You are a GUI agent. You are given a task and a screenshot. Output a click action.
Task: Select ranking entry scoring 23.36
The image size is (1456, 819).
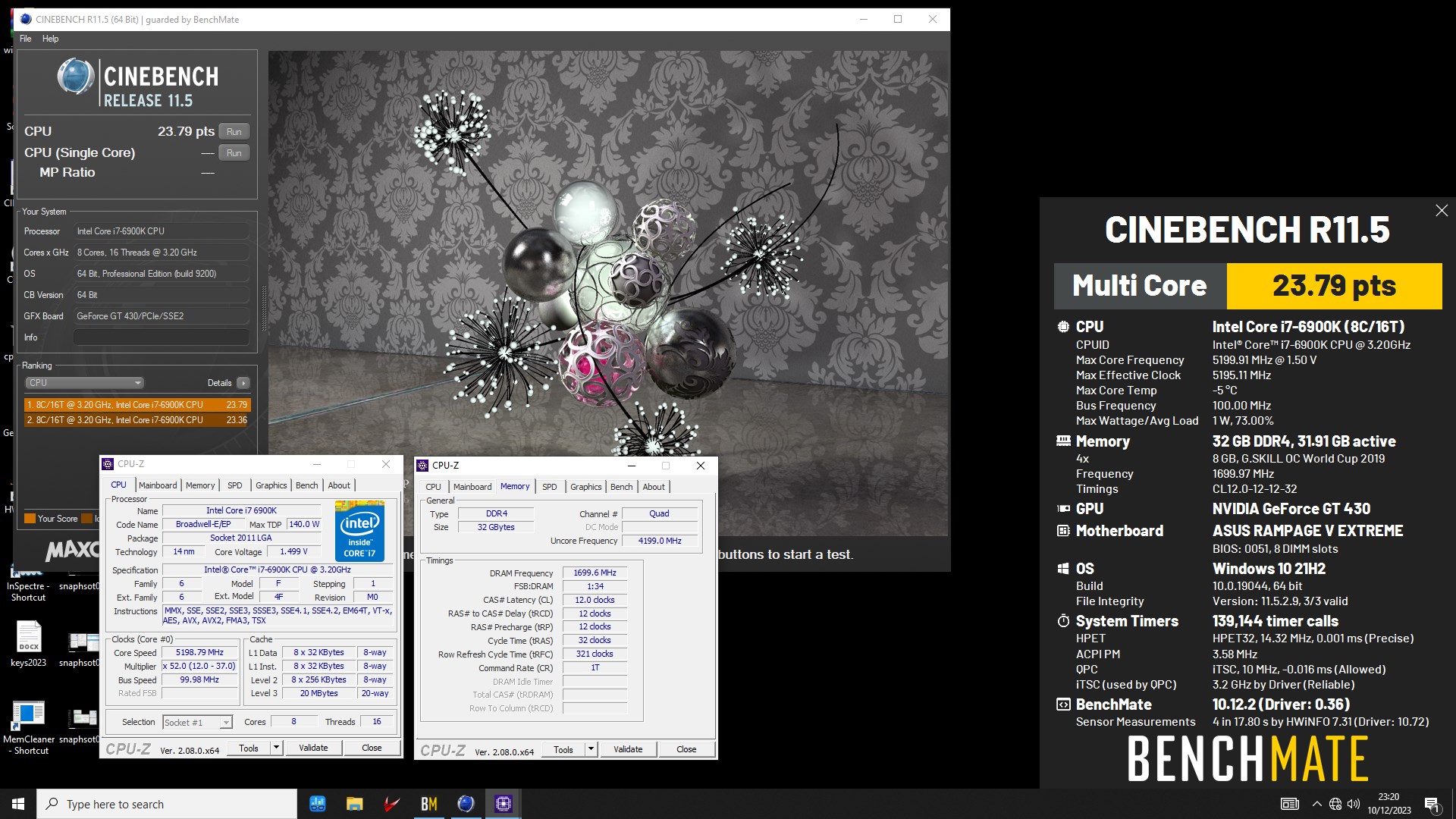(x=137, y=419)
